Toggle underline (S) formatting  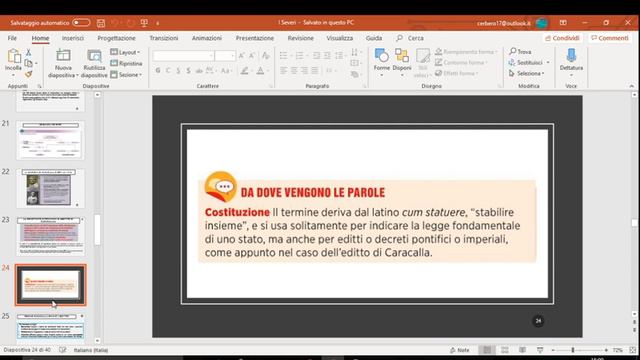(x=178, y=71)
